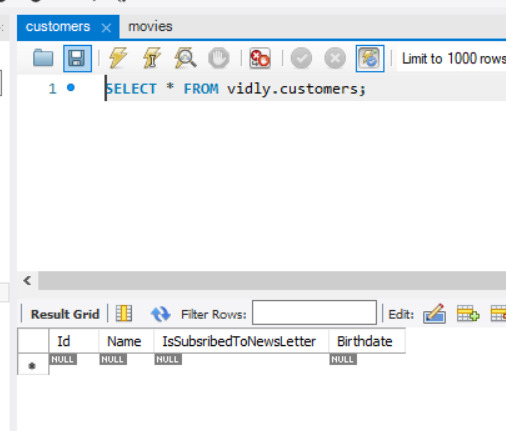
Task: Click the Filter Rows input field
Action: [314, 312]
